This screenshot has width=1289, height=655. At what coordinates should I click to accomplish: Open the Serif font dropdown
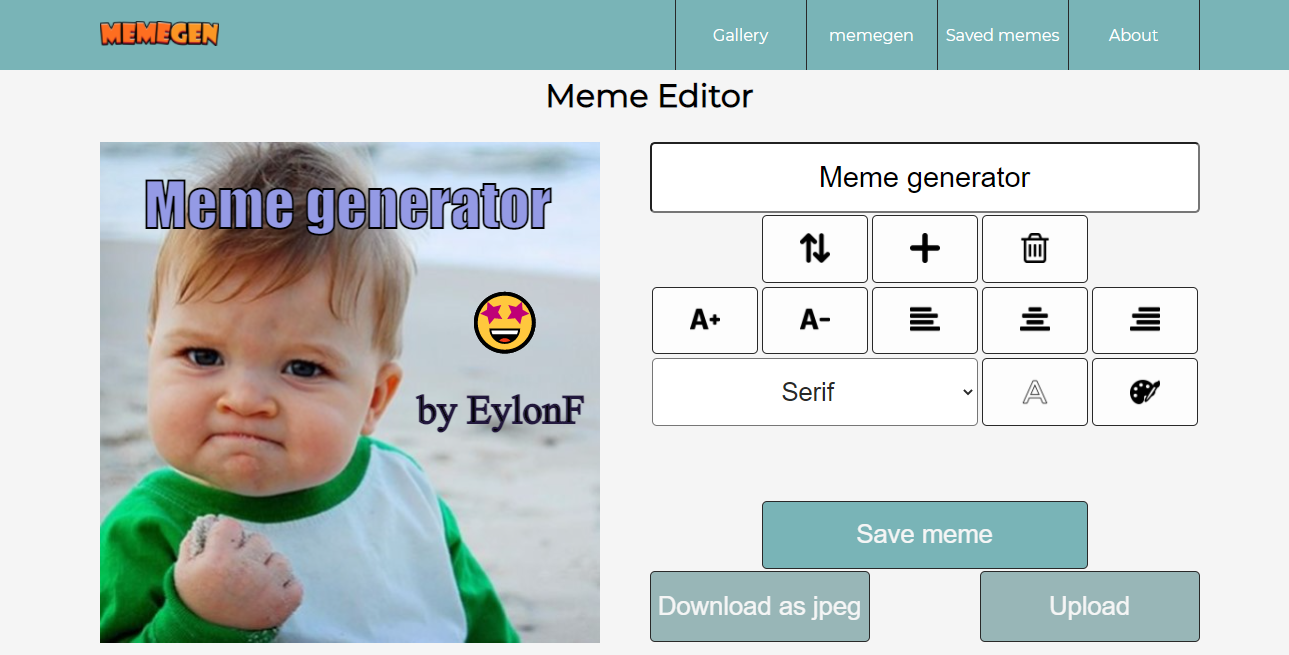point(815,392)
